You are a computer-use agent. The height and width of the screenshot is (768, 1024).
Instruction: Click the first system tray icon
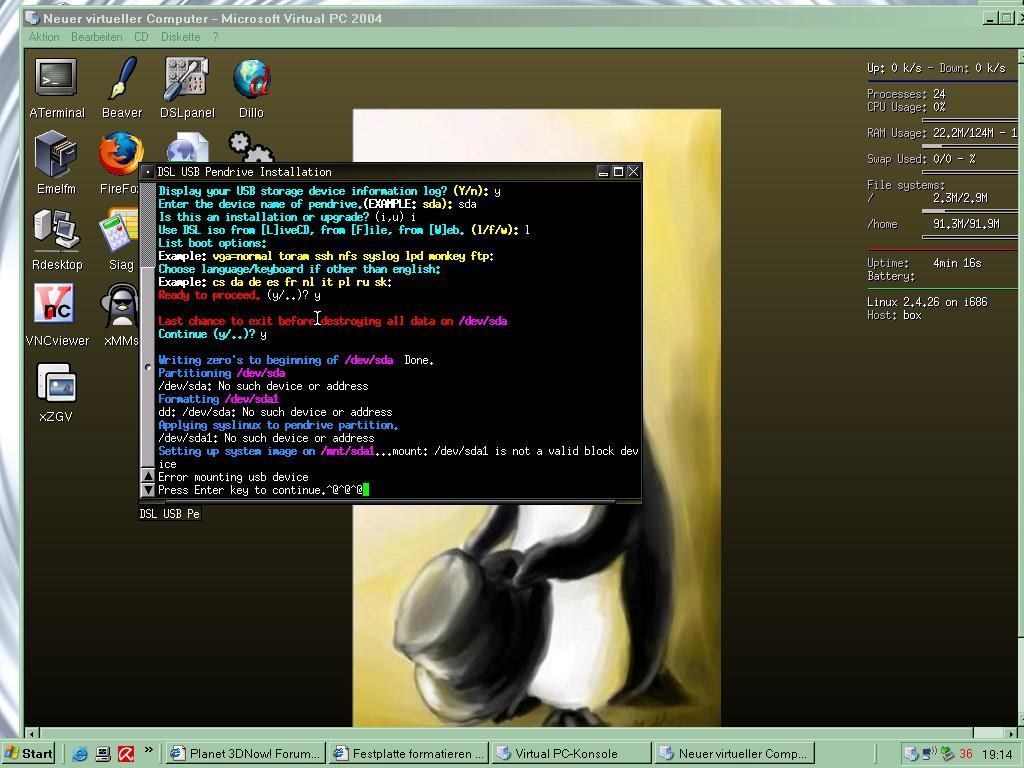tap(912, 754)
